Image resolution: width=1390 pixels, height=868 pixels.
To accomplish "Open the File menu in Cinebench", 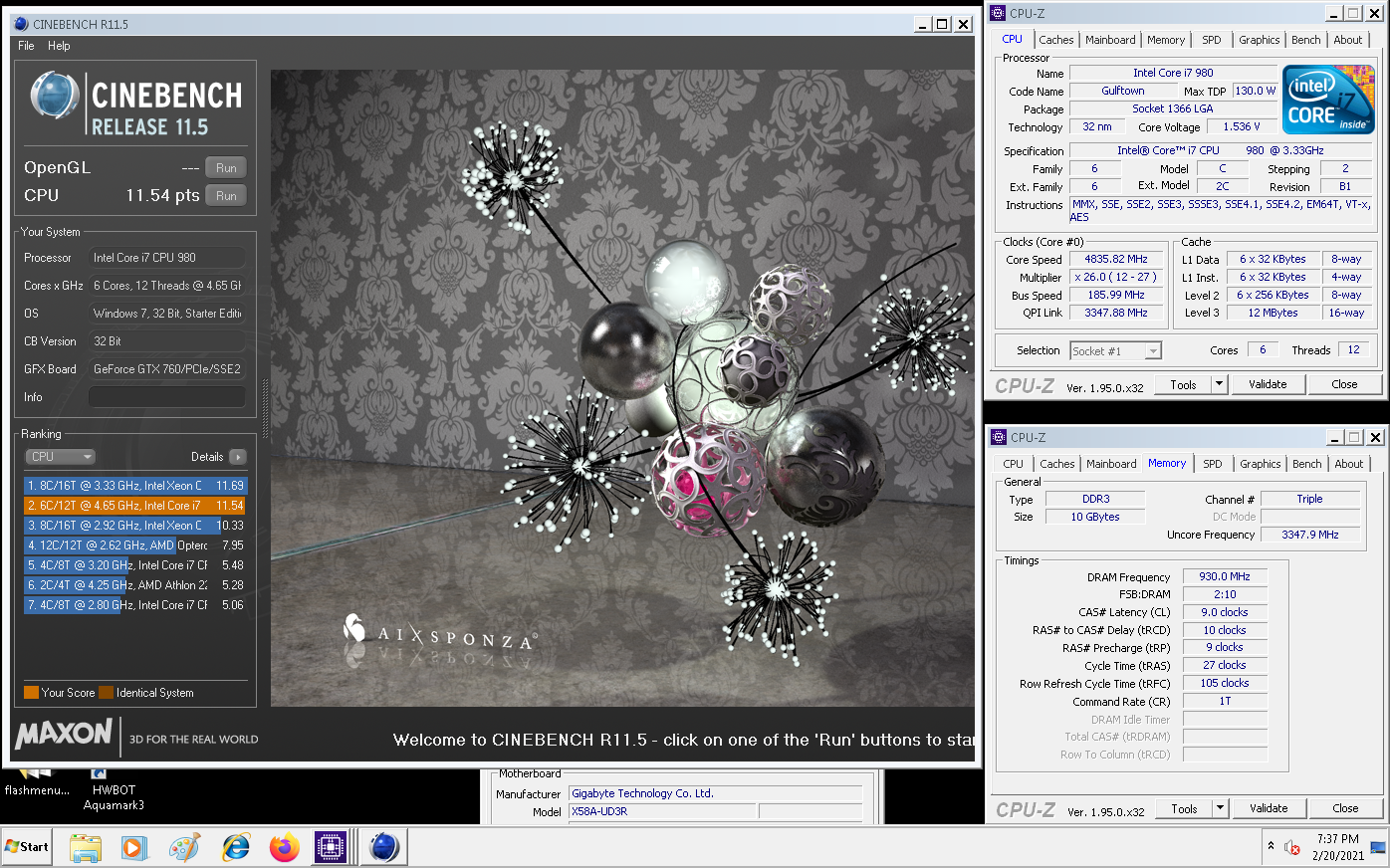I will pos(26,46).
